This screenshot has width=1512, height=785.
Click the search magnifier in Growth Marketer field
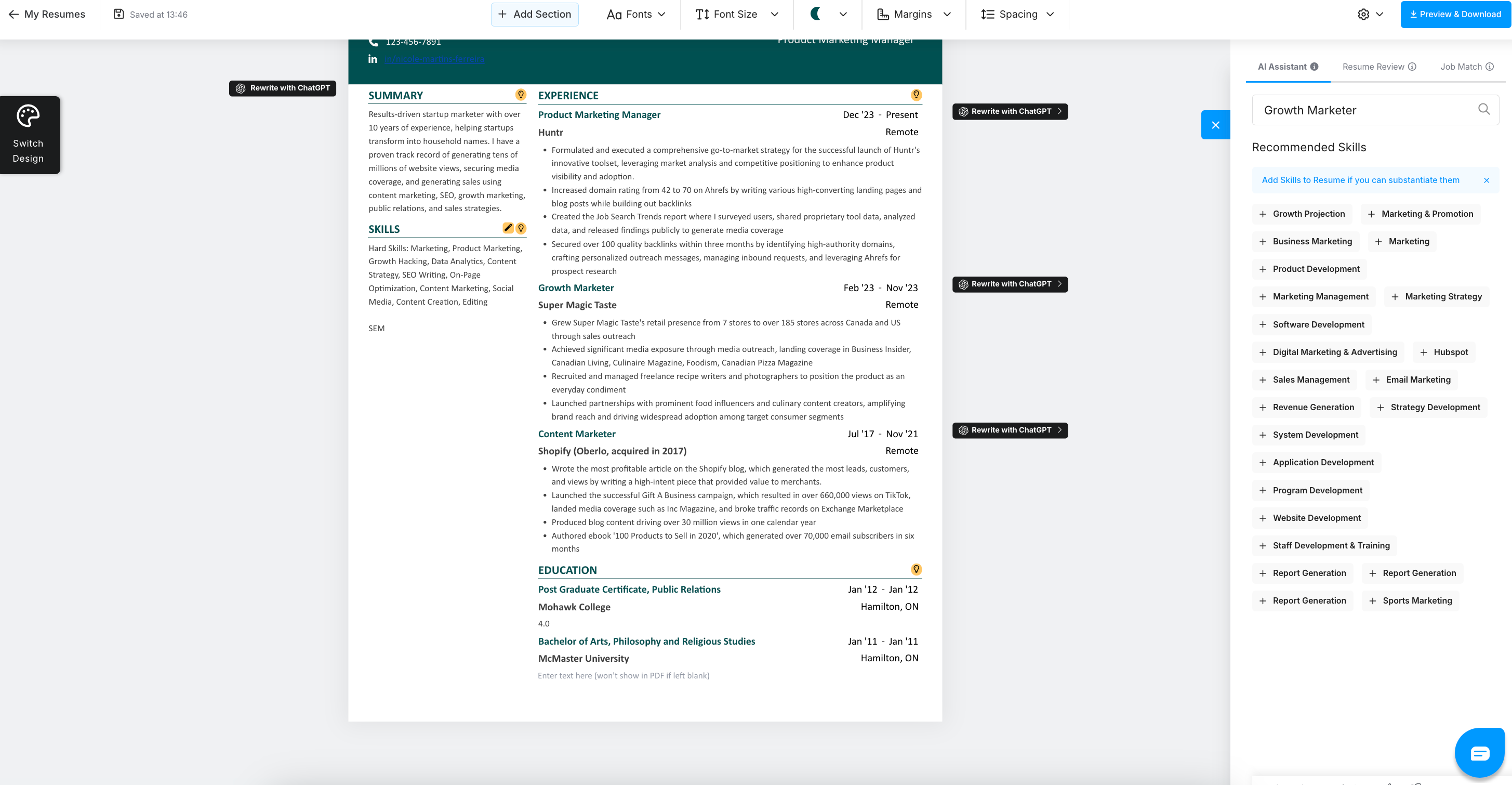[1483, 109]
